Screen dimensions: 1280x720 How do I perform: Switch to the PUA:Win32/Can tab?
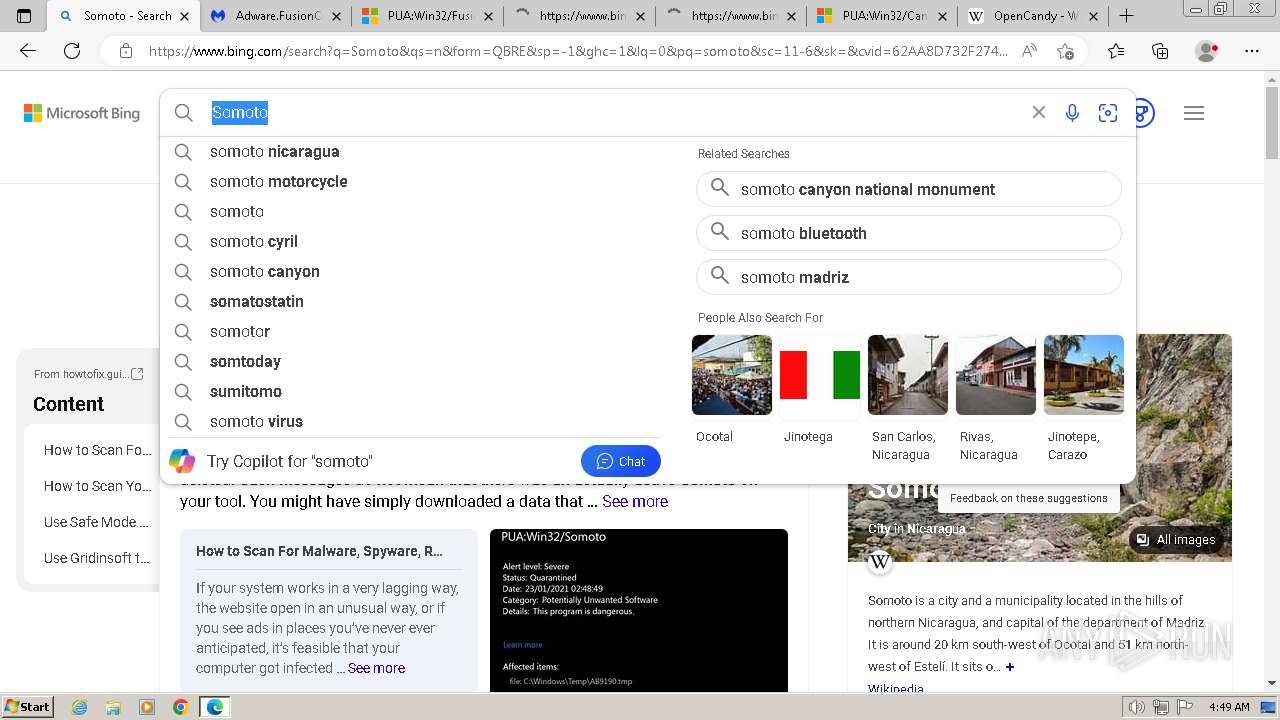[883, 16]
